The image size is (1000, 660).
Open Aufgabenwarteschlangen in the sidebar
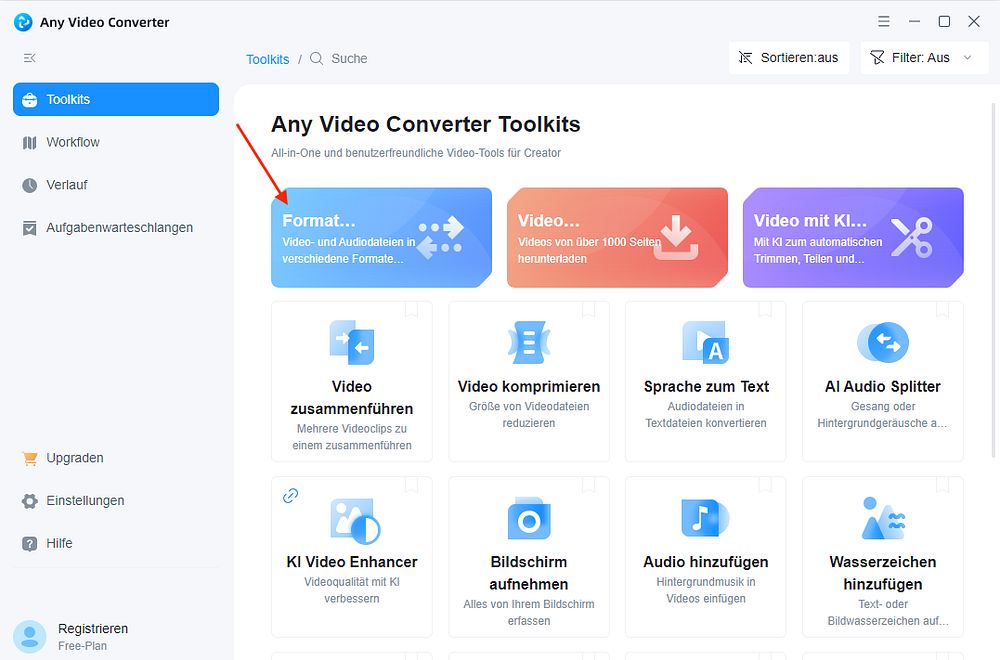coord(115,228)
